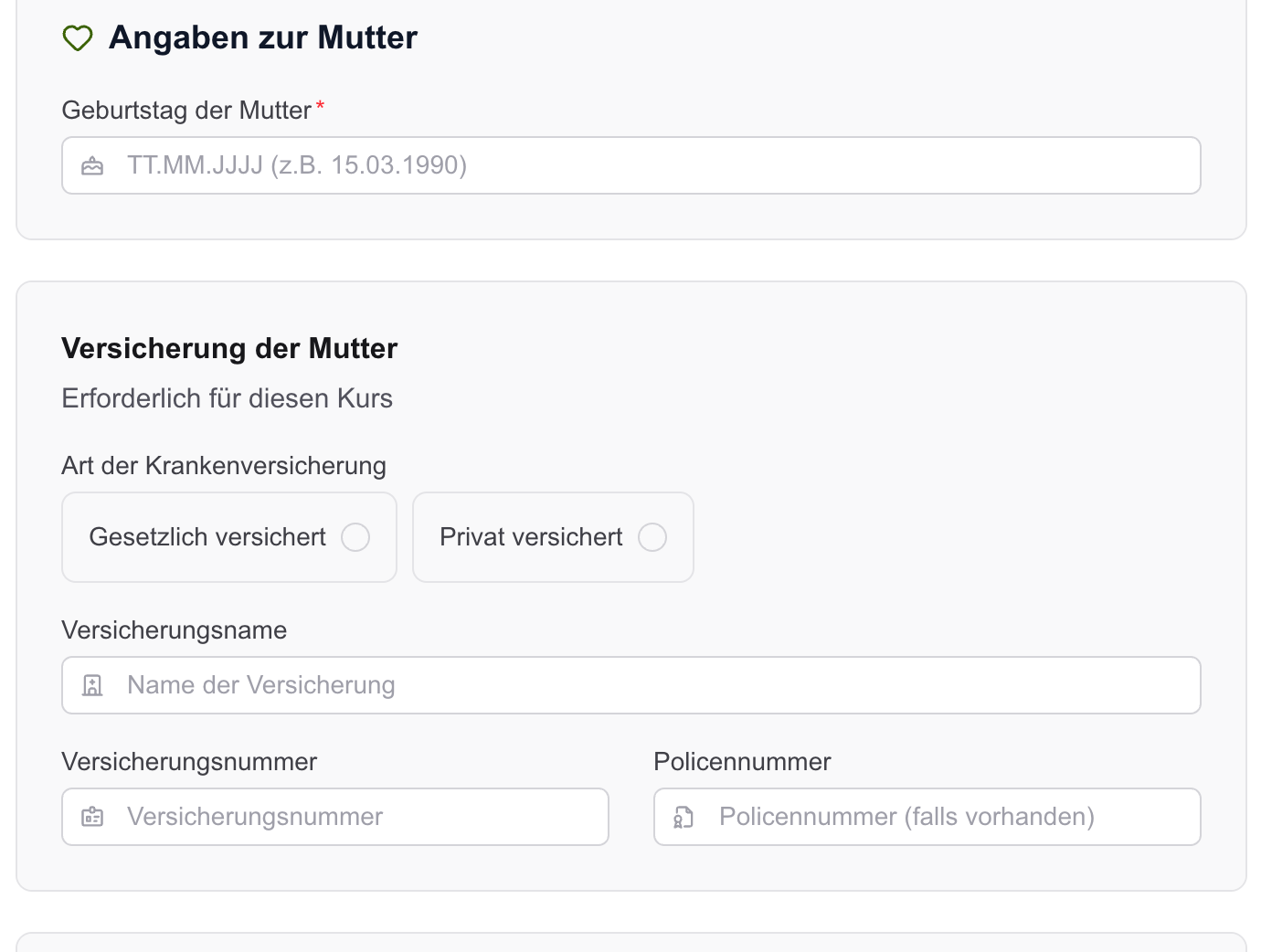Image resolution: width=1261 pixels, height=952 pixels.
Task: Click the partially visible card at the bottom
Action: pos(630,946)
